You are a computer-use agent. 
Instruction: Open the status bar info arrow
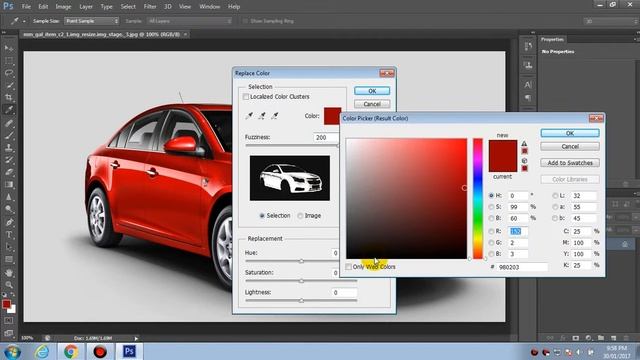(x=136, y=338)
